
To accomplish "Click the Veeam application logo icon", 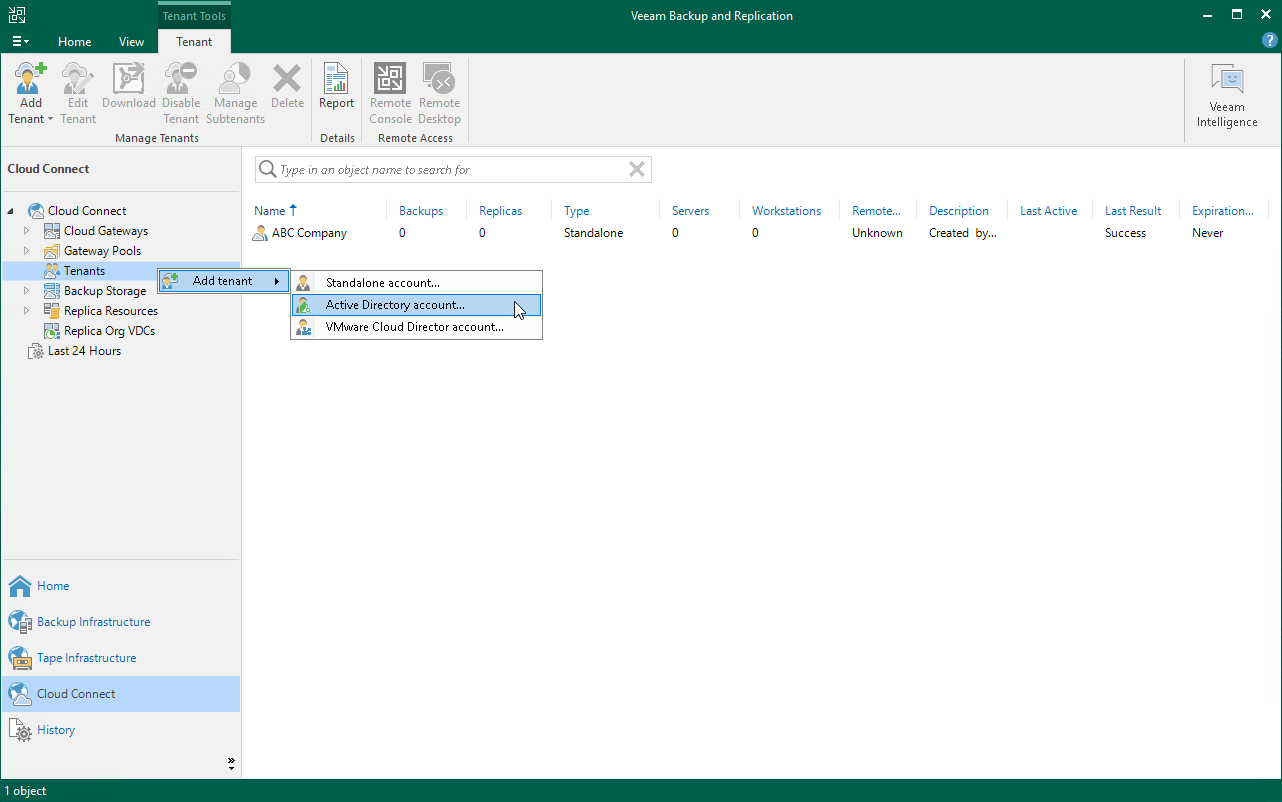I will tap(17, 15).
